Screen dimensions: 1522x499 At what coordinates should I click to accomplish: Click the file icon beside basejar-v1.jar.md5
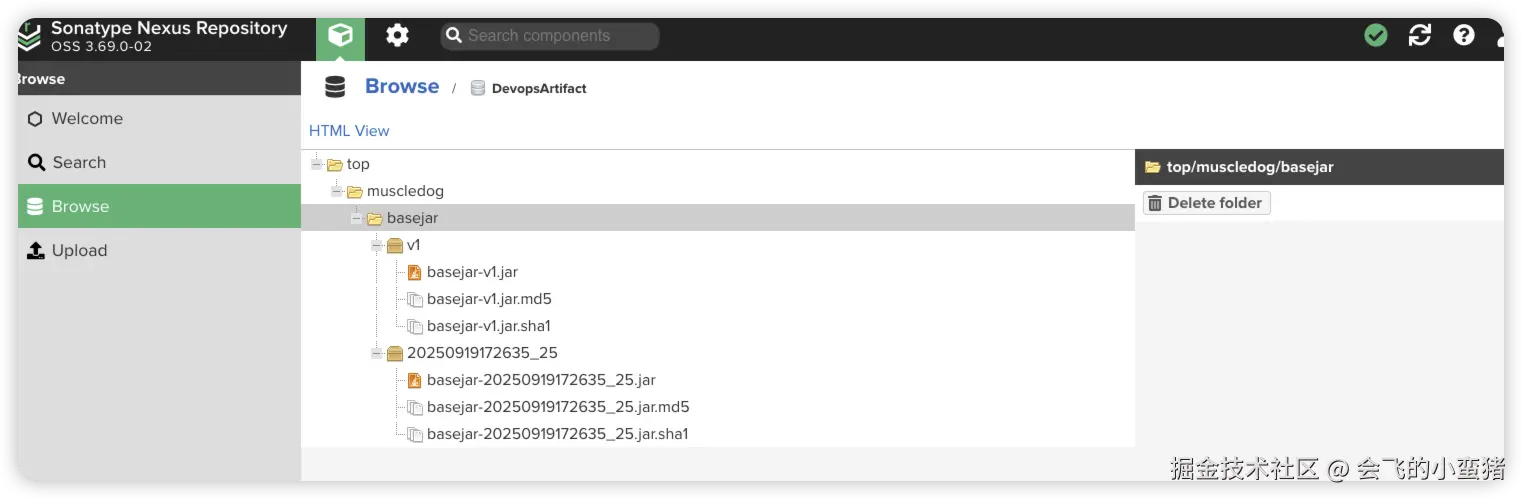coord(414,299)
